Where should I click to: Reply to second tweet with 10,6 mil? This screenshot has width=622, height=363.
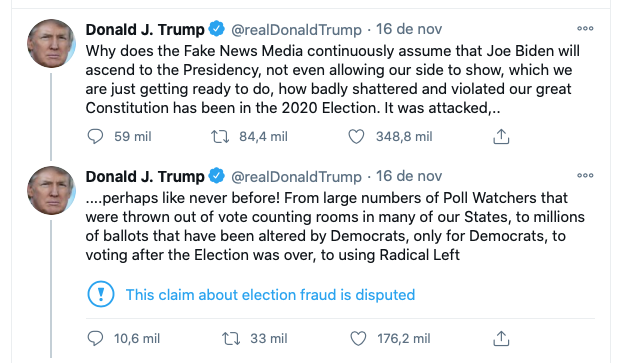pyautogui.click(x=95, y=338)
